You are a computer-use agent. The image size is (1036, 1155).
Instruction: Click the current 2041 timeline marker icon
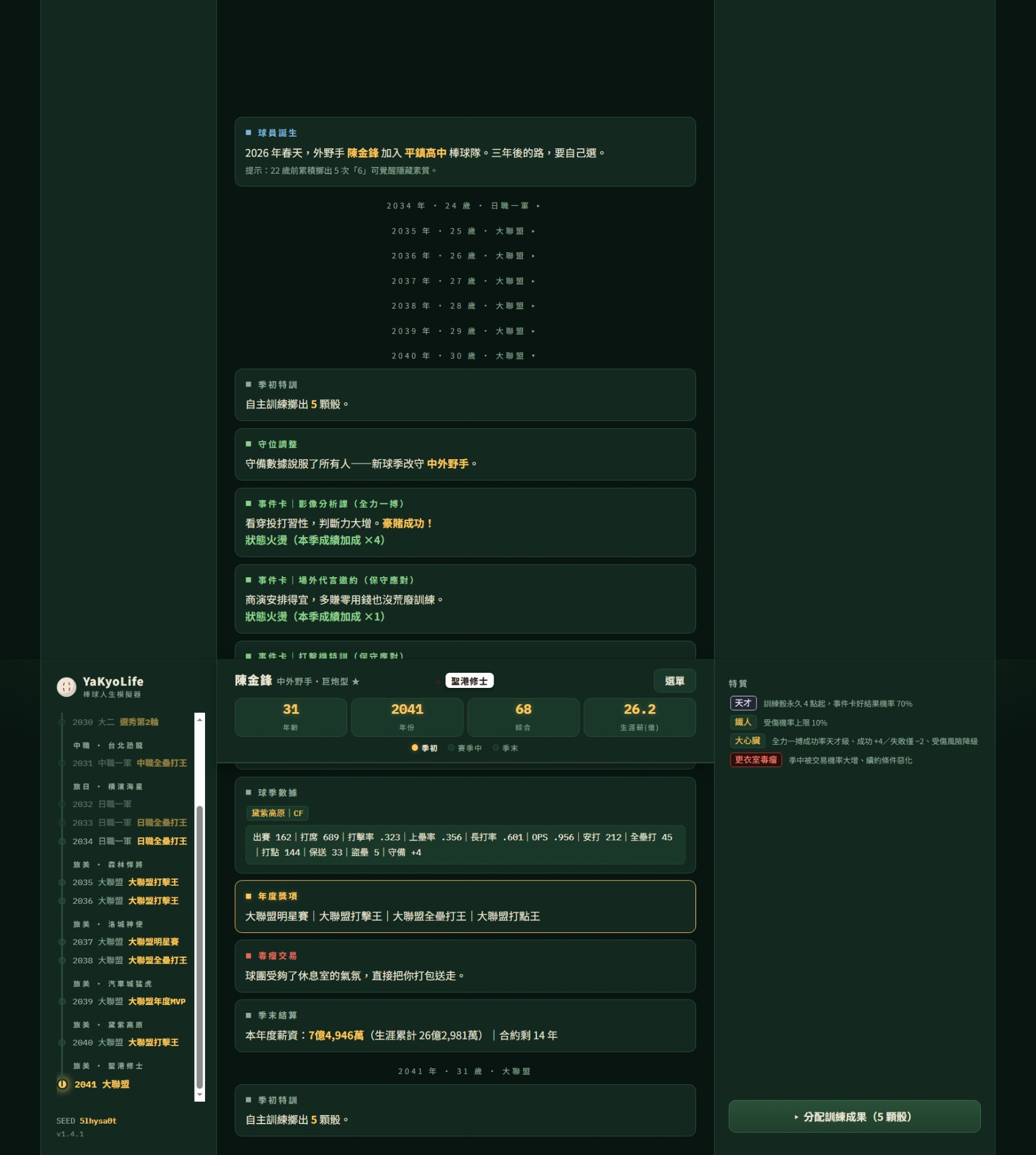click(x=62, y=1084)
